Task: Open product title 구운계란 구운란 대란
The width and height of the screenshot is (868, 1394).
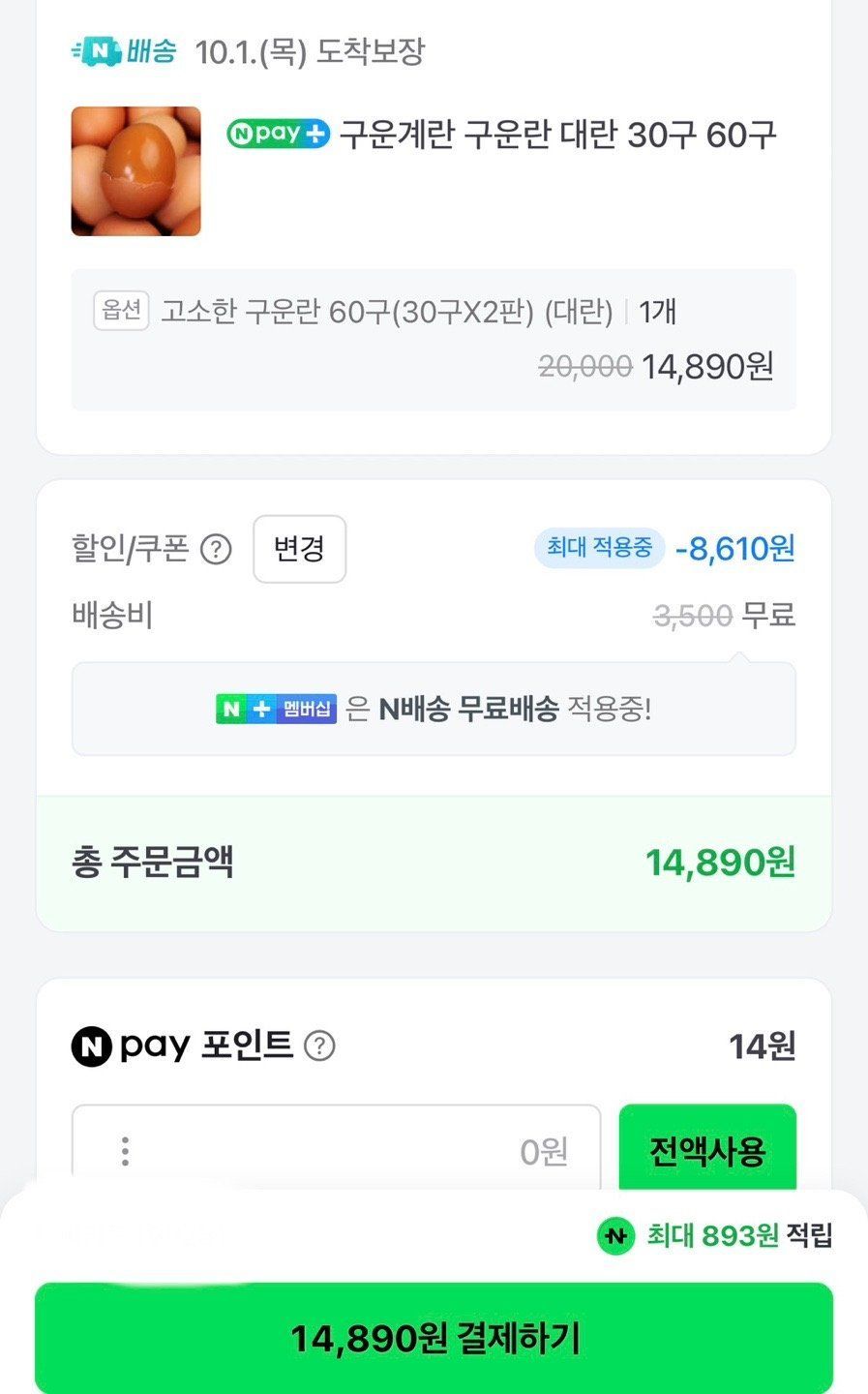Action: pos(557,135)
